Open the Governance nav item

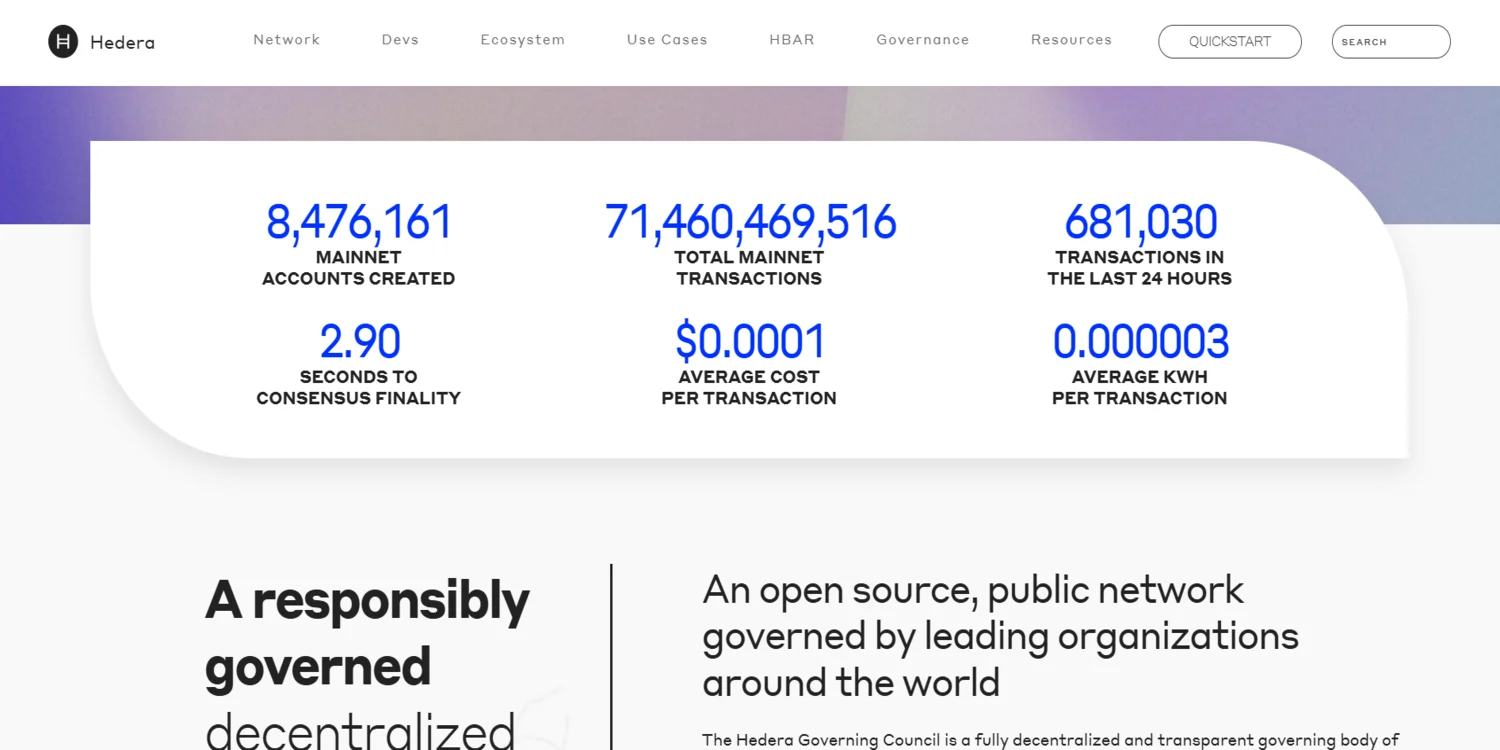922,40
